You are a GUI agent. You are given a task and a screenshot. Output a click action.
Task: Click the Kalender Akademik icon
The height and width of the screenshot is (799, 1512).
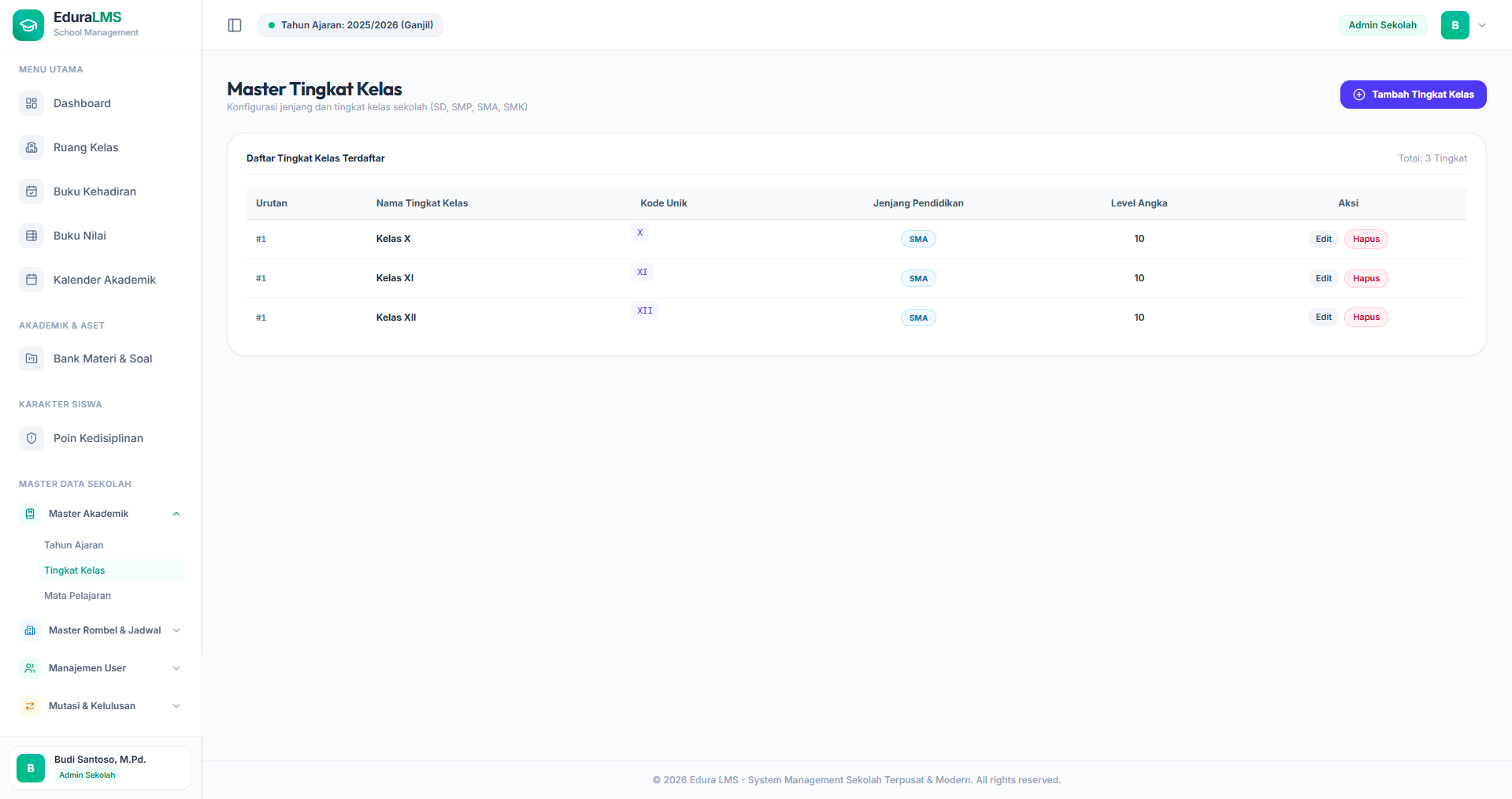[31, 280]
